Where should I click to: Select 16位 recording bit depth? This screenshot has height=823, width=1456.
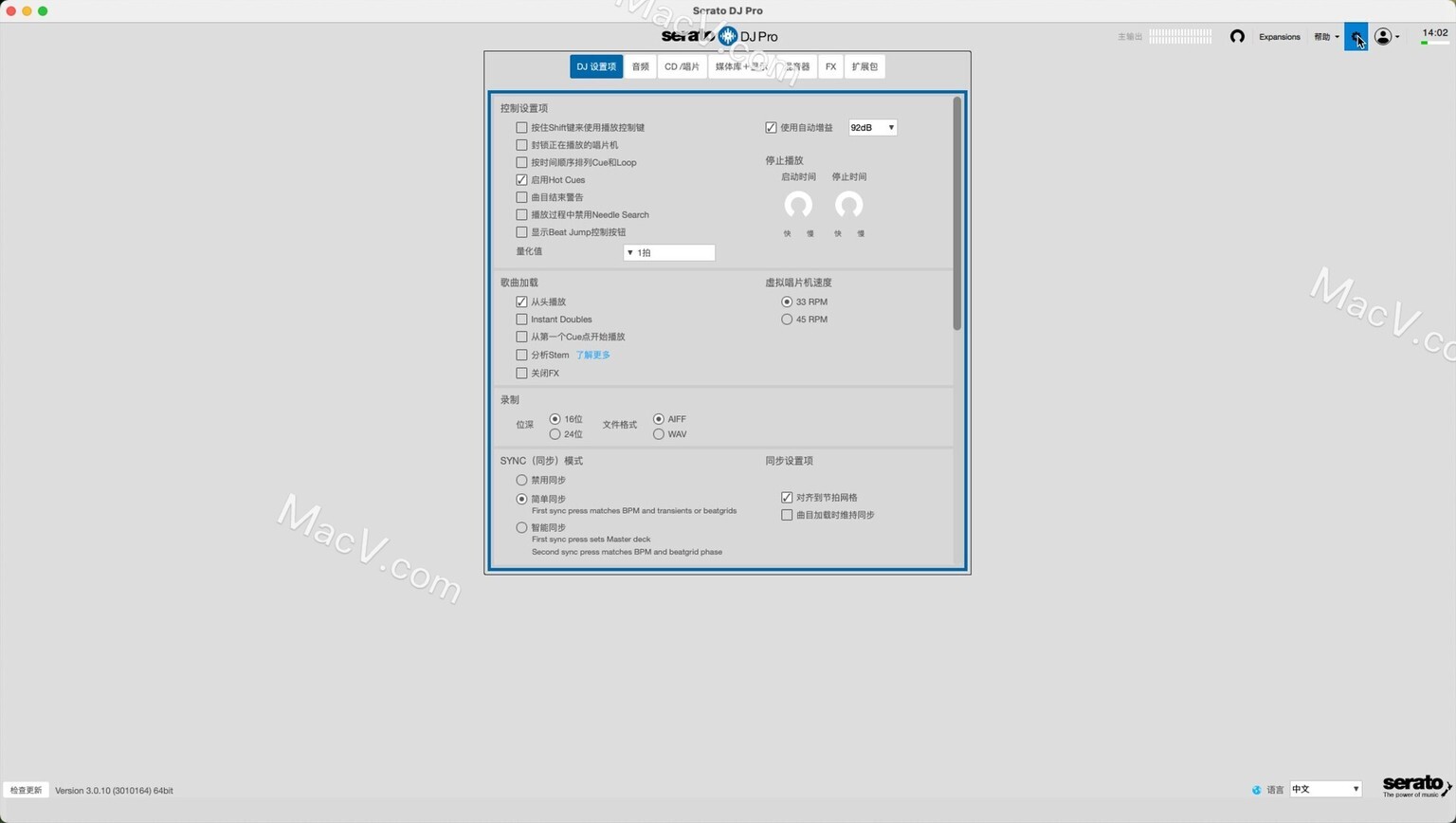(555, 419)
